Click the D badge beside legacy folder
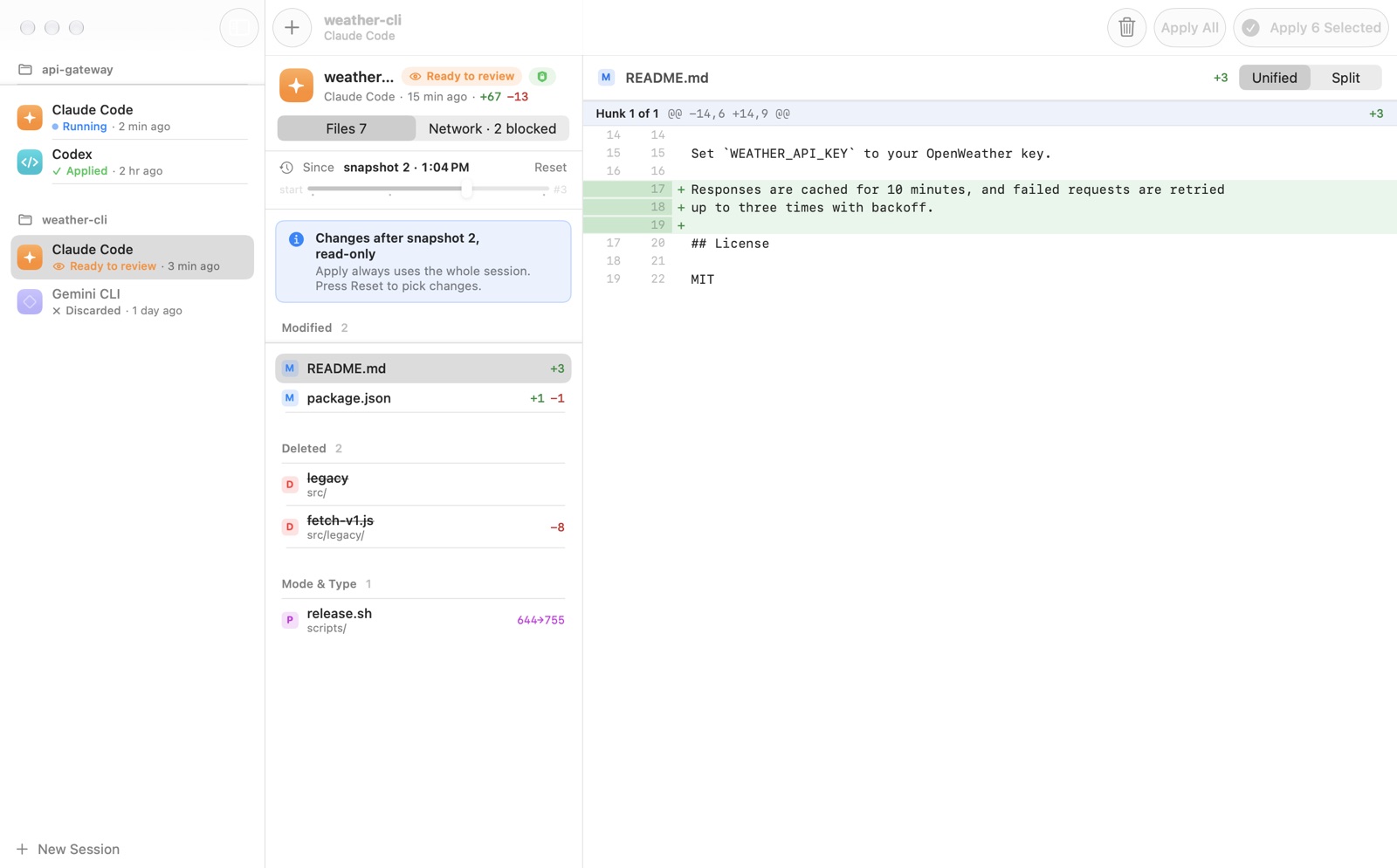Viewport: 1397px width, 868px height. 290,485
